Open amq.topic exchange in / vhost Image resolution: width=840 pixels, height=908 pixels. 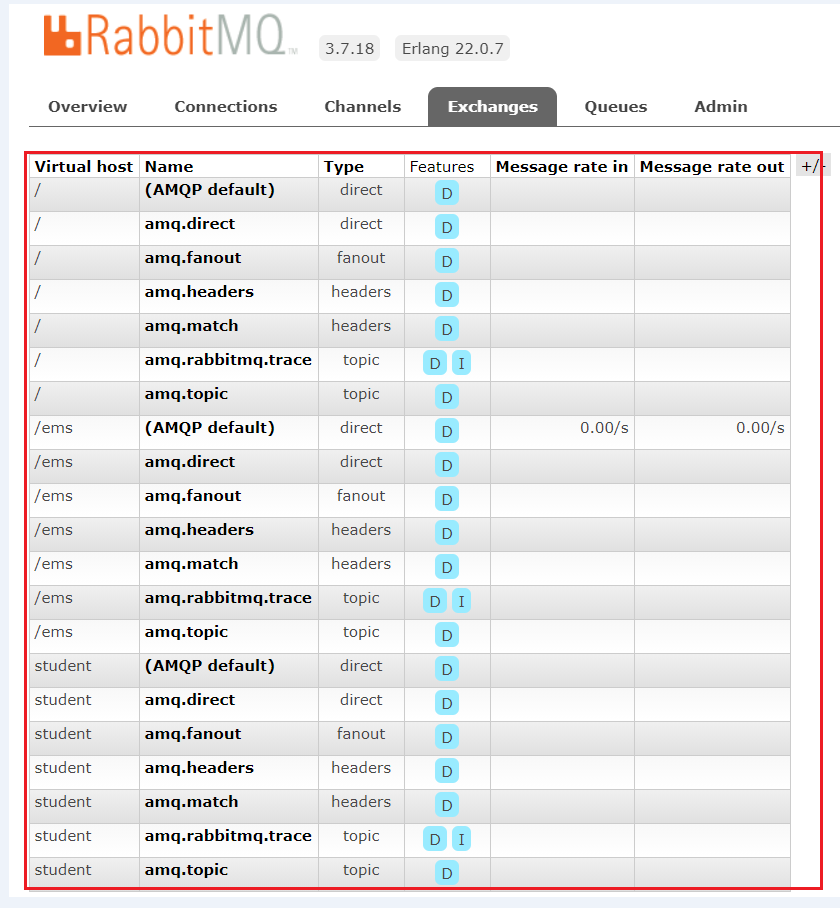(186, 394)
